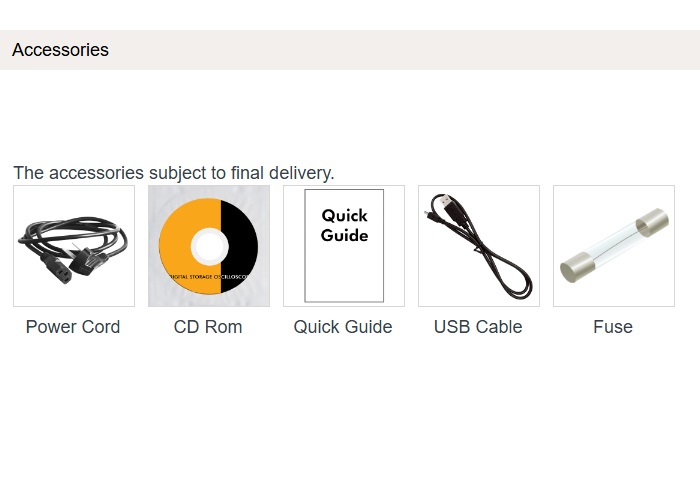700x500 pixels.
Task: Select the Quick Guide booklet picture
Action: click(343, 245)
